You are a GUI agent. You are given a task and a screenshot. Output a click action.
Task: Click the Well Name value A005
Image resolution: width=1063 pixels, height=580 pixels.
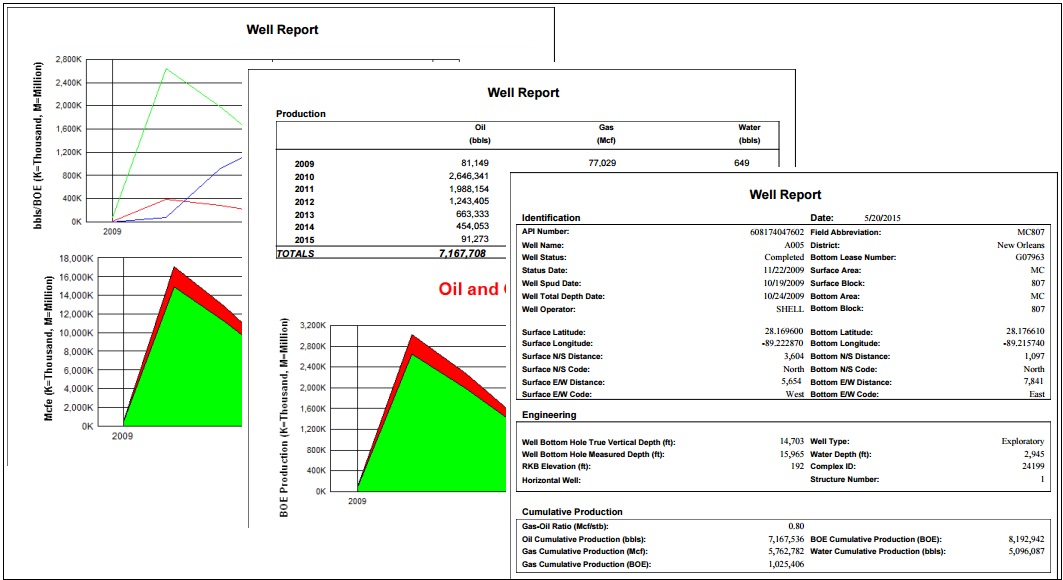pyautogui.click(x=793, y=245)
